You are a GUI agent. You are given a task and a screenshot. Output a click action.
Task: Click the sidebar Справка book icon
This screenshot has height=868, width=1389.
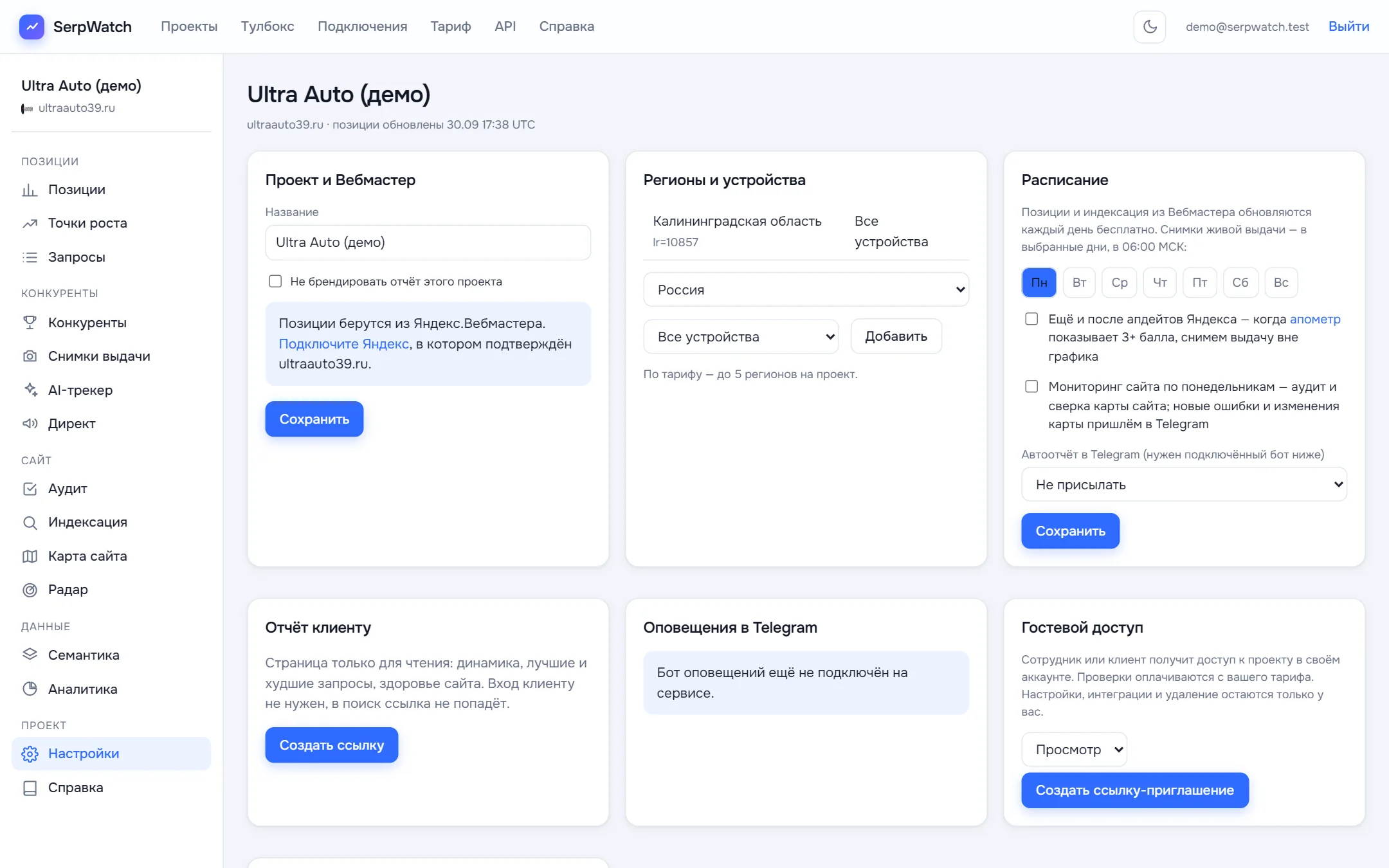click(x=30, y=788)
